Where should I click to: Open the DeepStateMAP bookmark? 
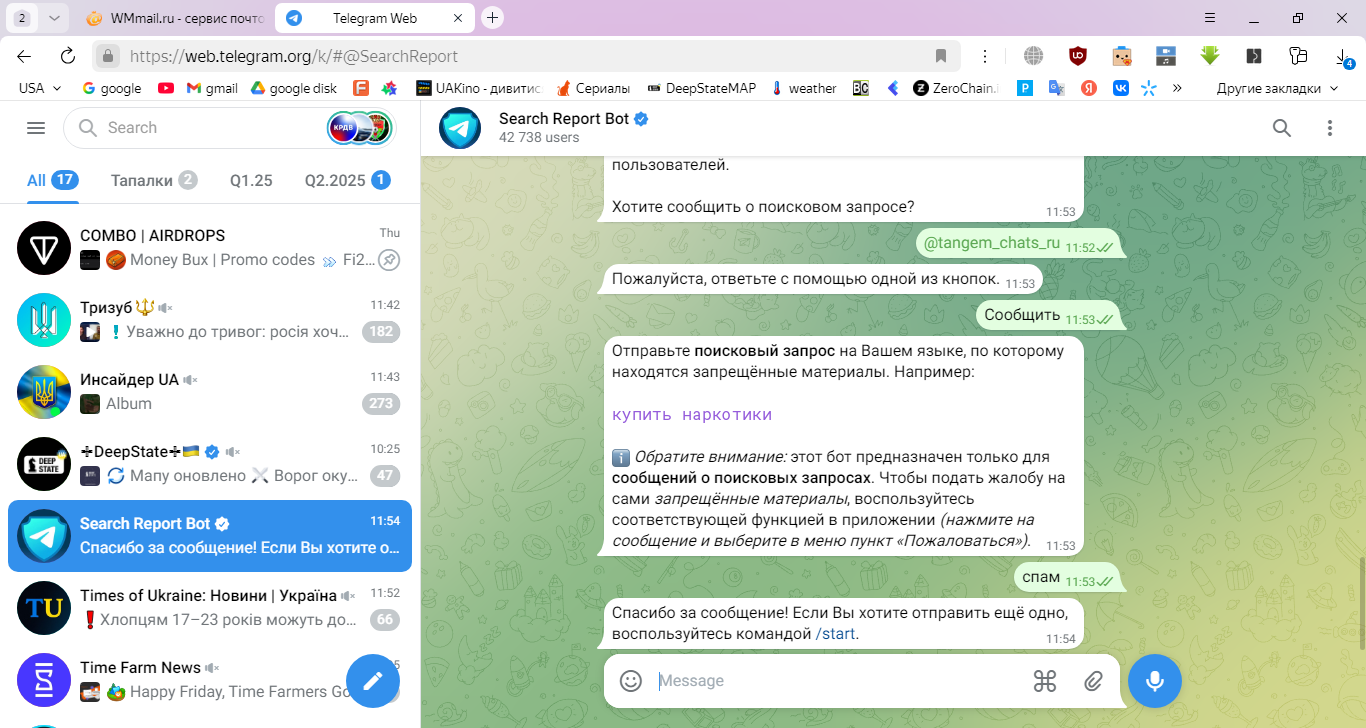coord(704,88)
